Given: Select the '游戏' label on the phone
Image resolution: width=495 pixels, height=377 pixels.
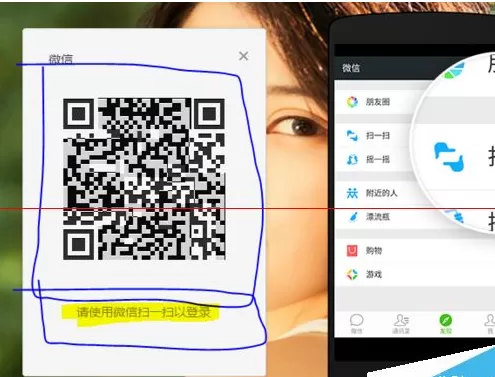Looking at the screenshot, I should 374,274.
